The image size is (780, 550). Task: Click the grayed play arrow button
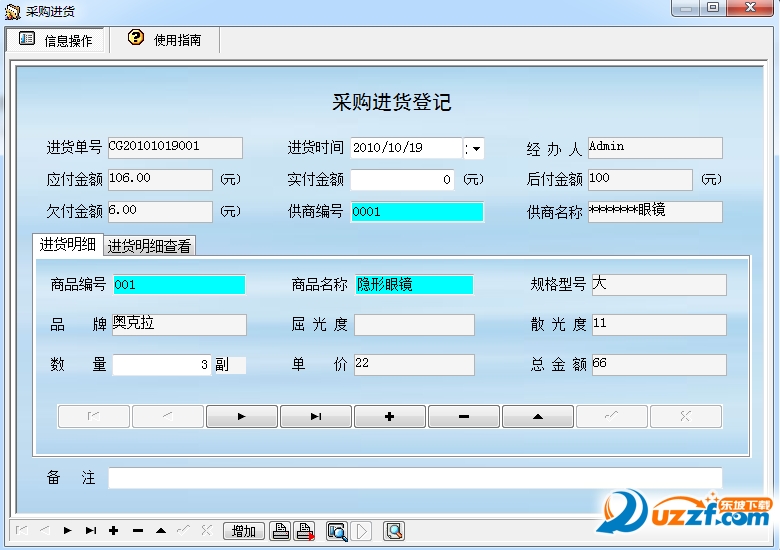click(x=362, y=531)
